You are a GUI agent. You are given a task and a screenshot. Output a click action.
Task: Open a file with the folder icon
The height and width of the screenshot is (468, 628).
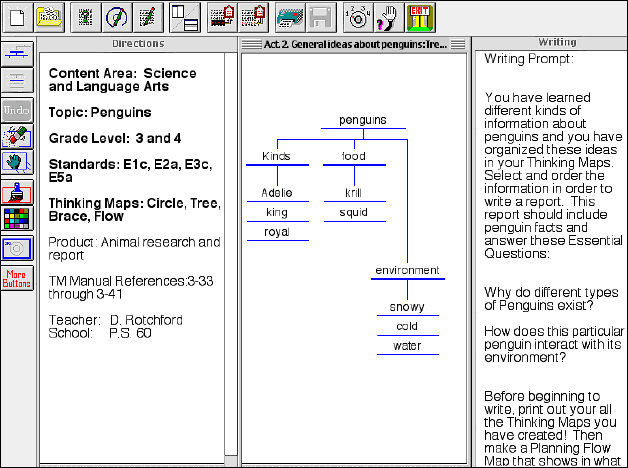pyautogui.click(x=48, y=16)
